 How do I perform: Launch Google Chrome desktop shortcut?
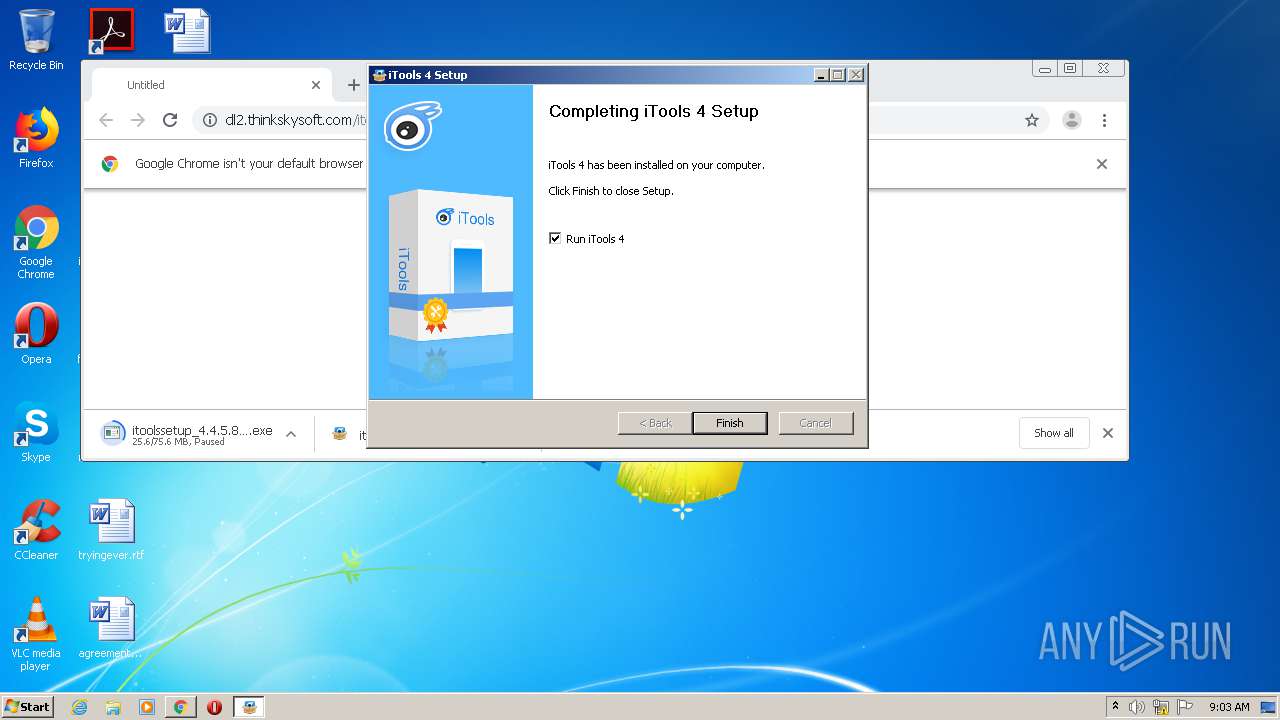pos(36,242)
